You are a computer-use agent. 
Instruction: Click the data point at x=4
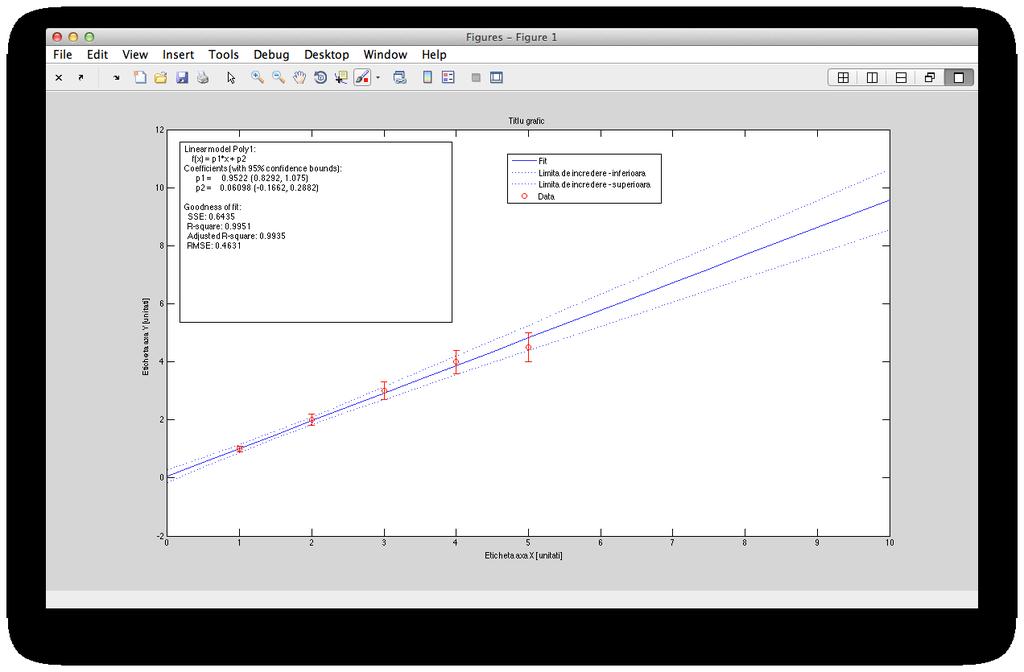point(456,362)
